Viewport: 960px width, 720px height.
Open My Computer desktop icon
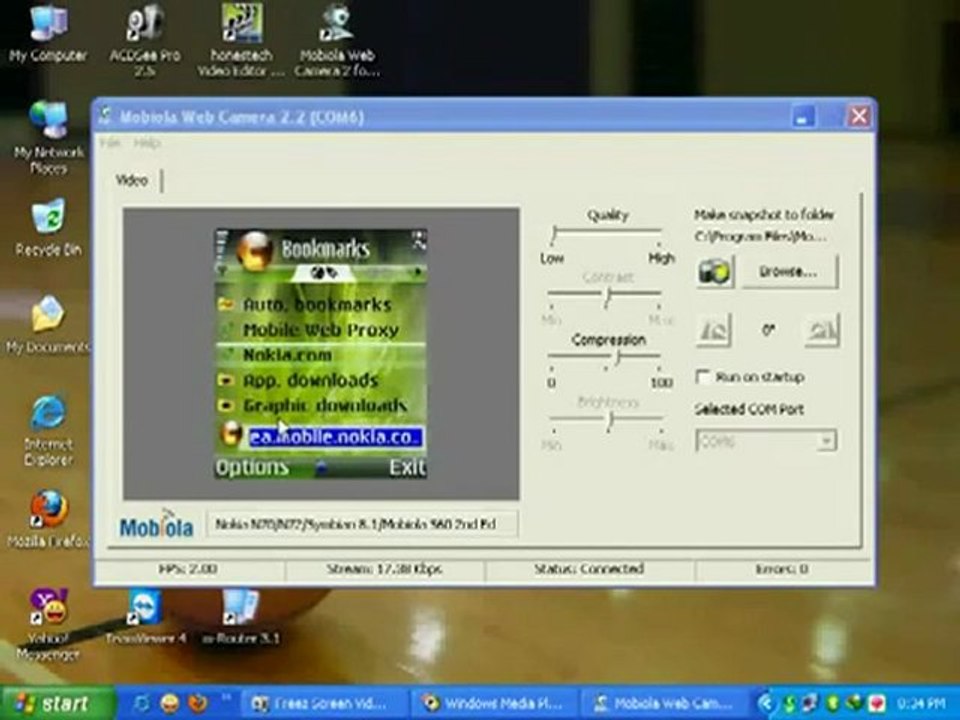[48, 34]
